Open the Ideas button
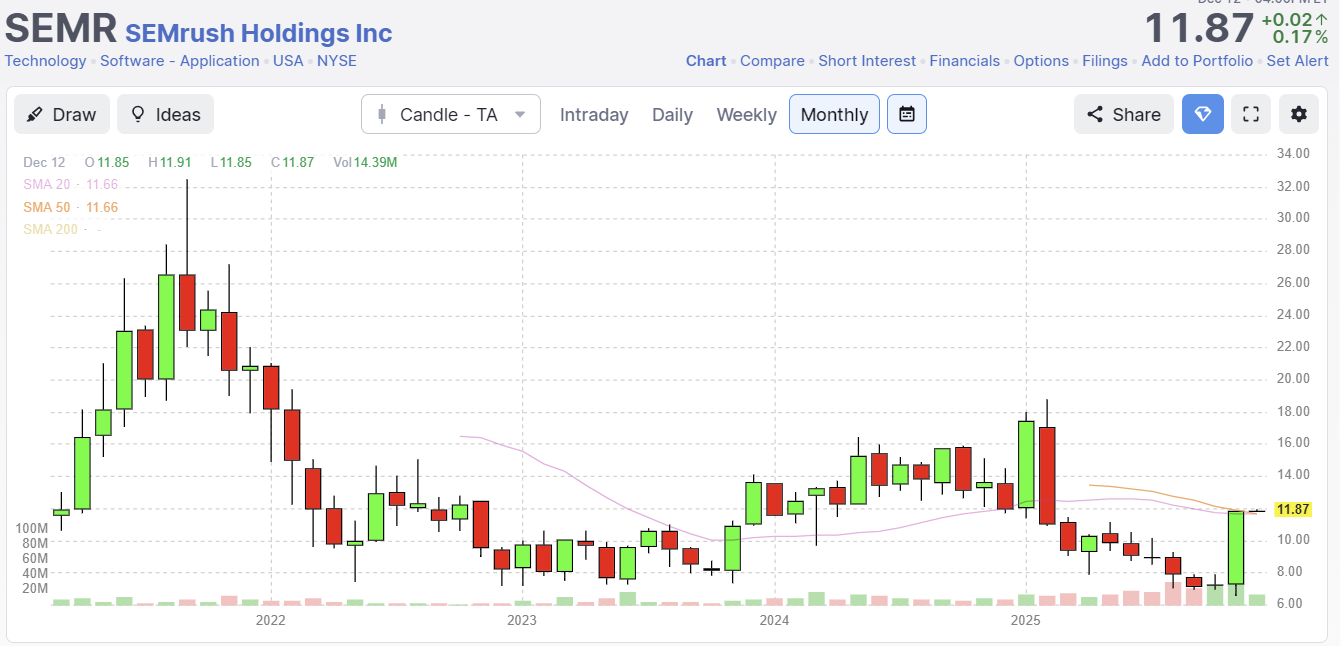The width and height of the screenshot is (1341, 646). (165, 114)
